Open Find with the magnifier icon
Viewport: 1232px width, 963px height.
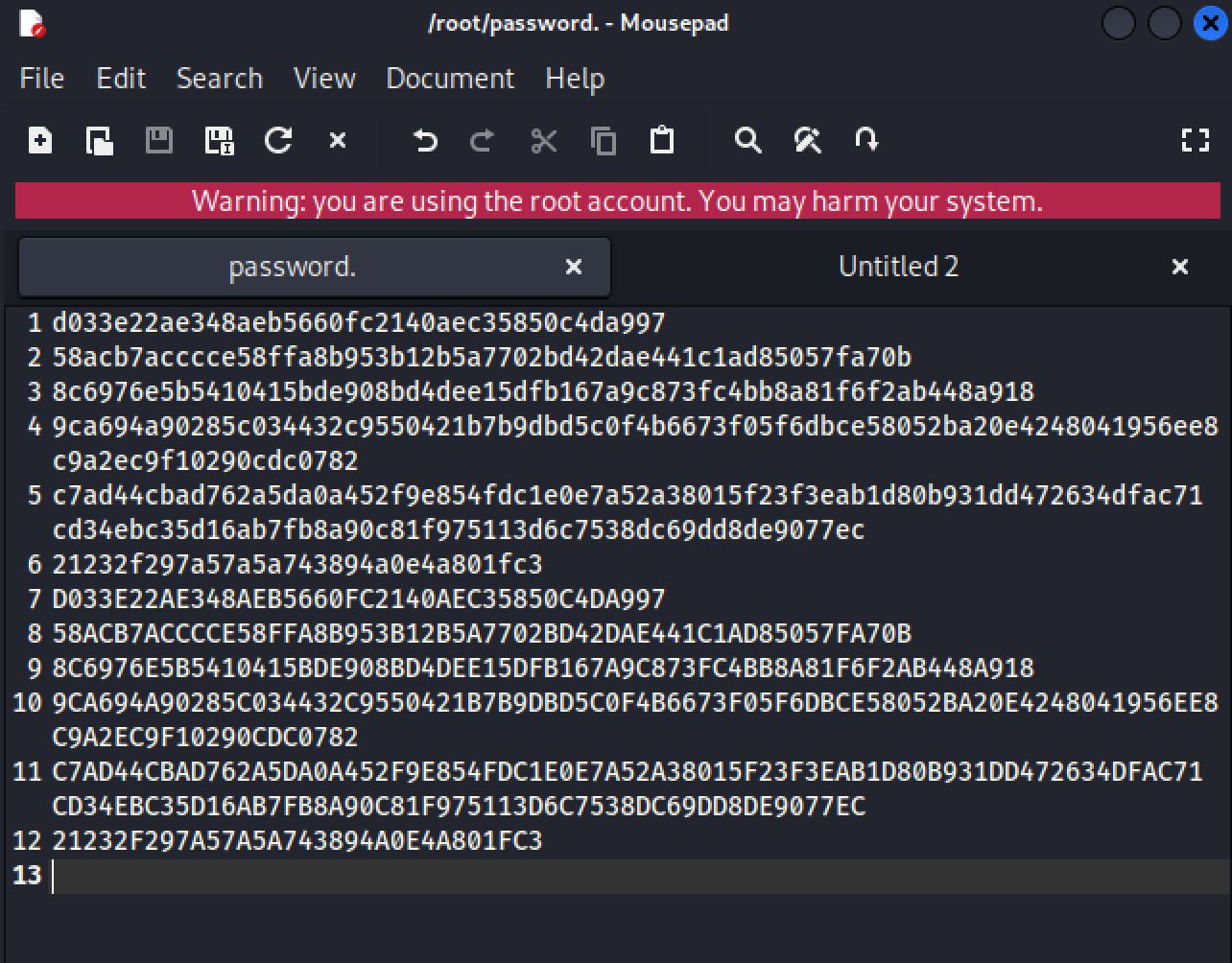pyautogui.click(x=748, y=141)
